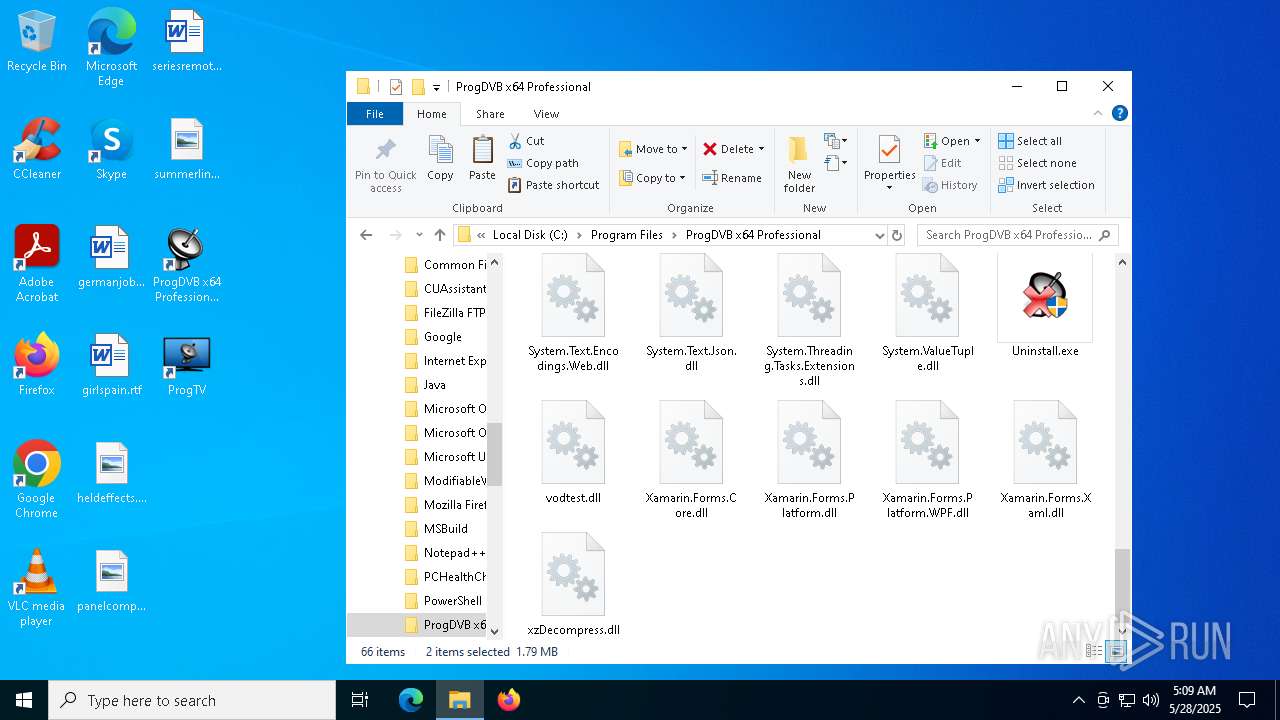Open Easy access dropdown
1280x720 pixels.
[x=836, y=163]
